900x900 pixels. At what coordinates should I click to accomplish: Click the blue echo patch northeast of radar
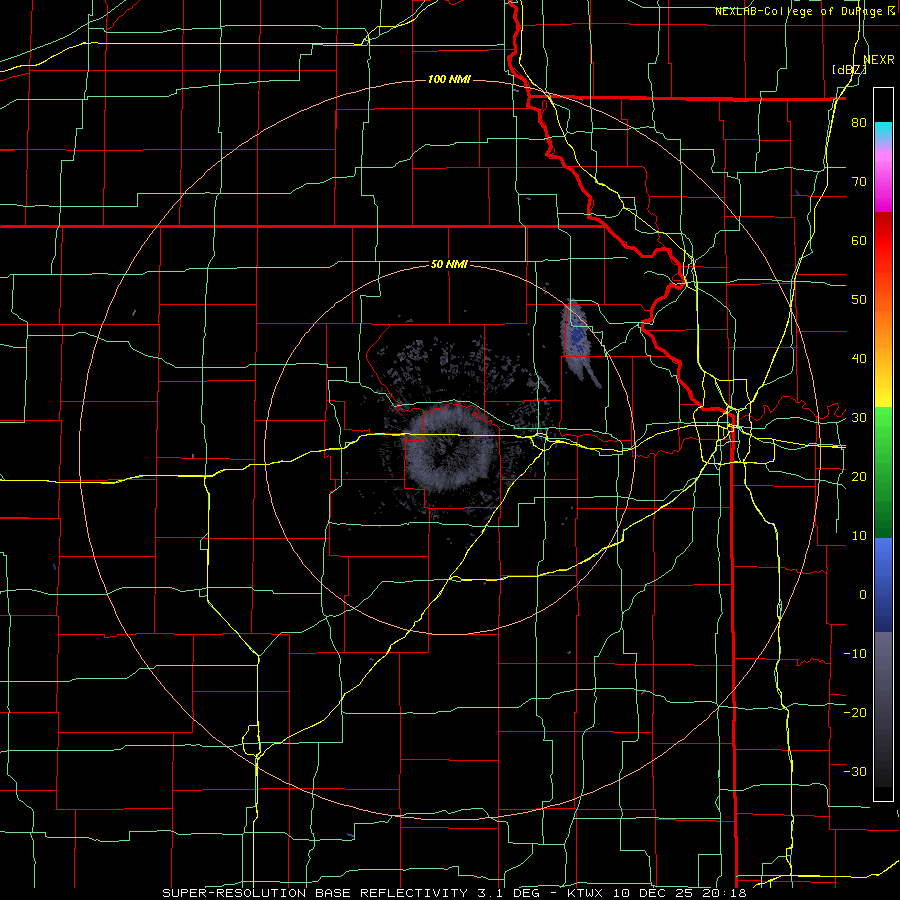click(579, 343)
